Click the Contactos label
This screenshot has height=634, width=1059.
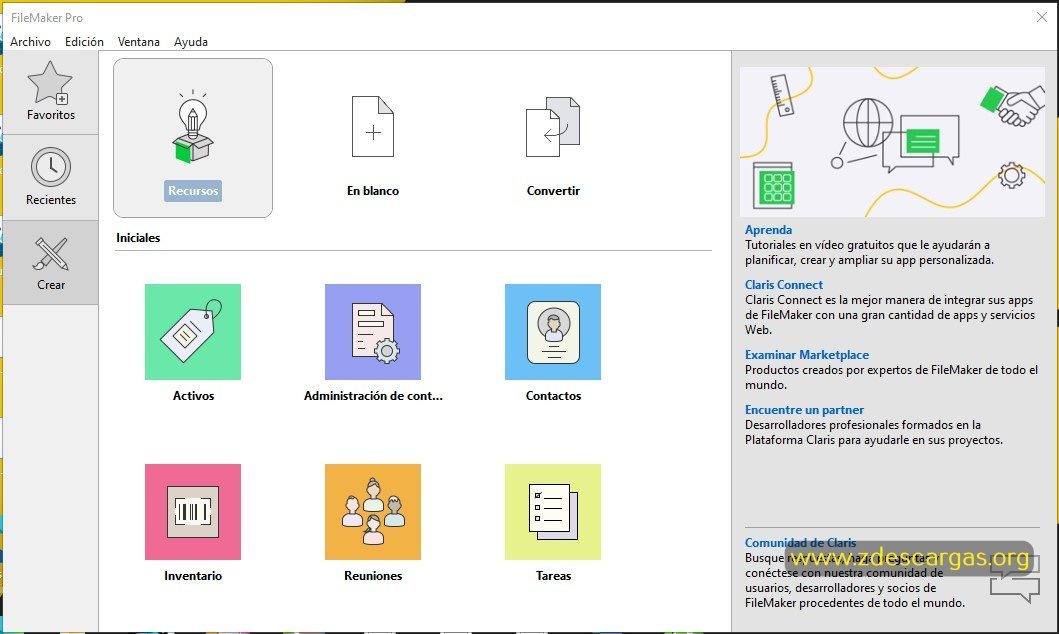[553, 396]
